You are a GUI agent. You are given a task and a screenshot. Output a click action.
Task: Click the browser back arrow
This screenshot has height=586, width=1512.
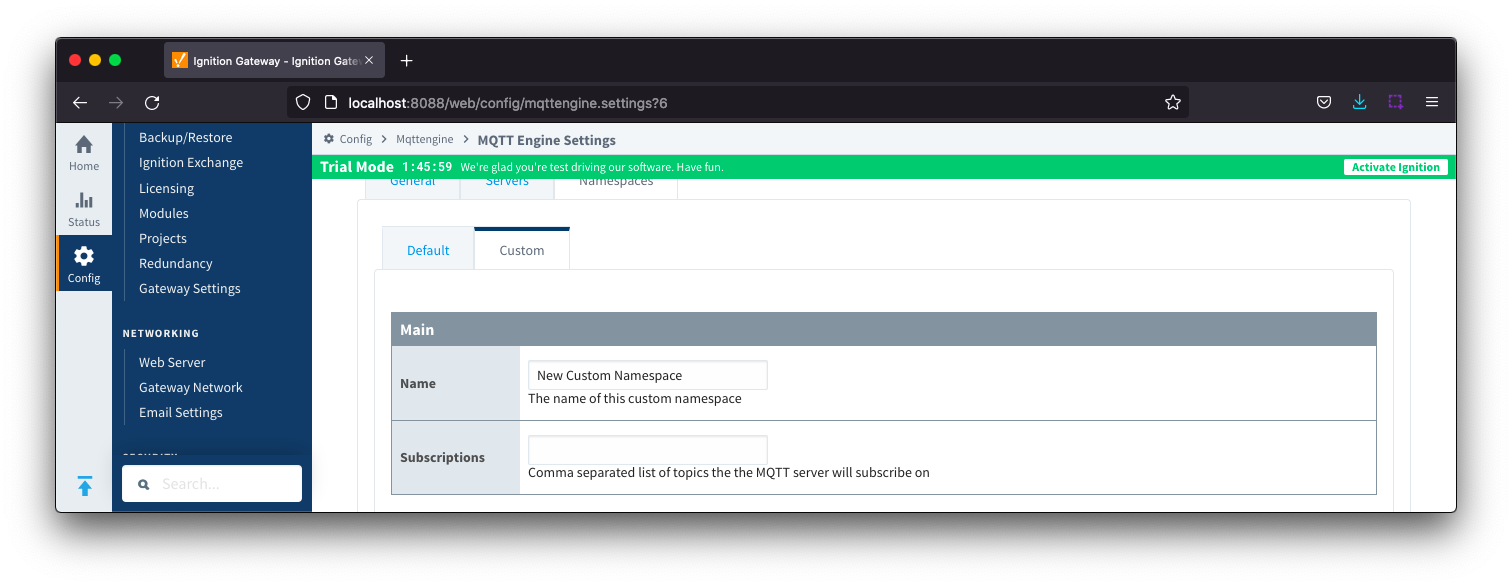coord(80,102)
